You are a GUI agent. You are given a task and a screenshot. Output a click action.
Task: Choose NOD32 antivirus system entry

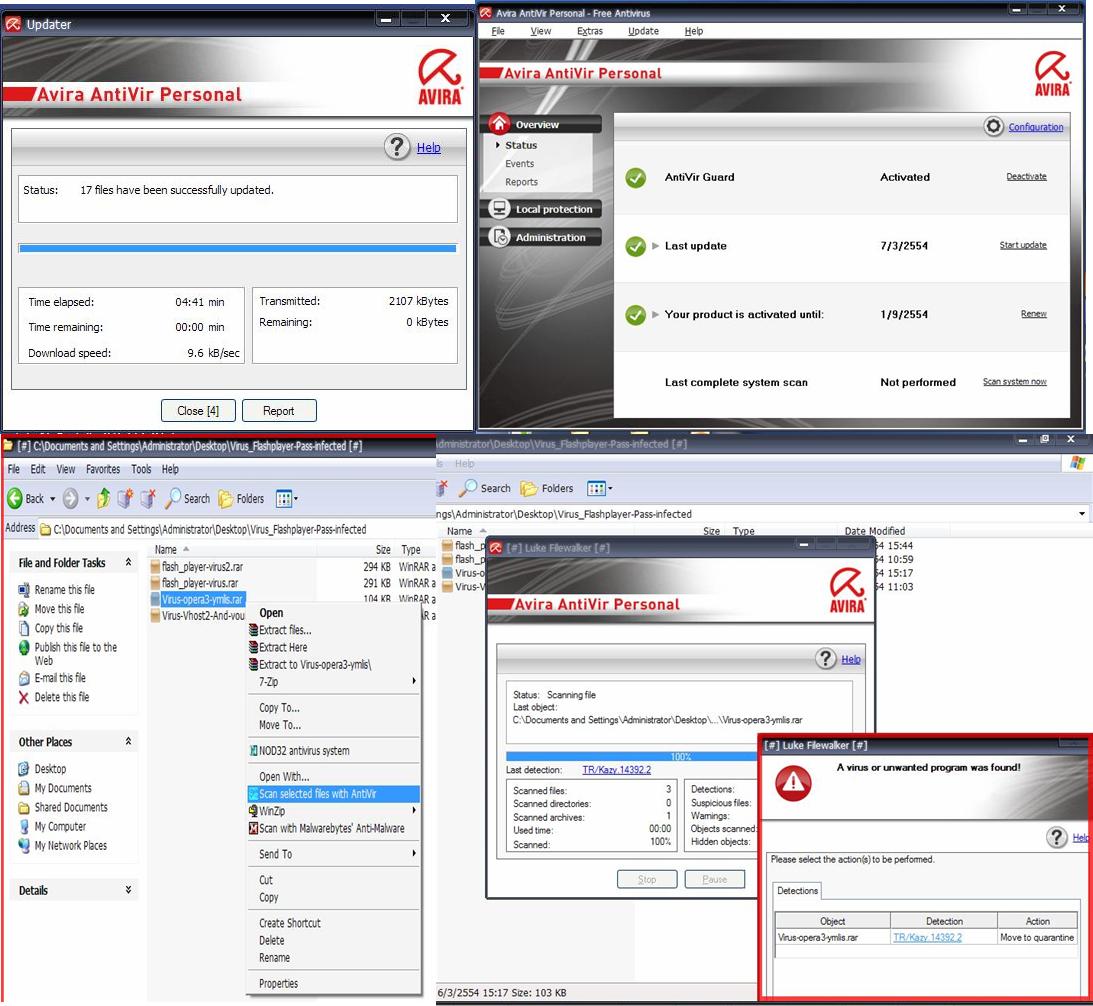coord(304,751)
